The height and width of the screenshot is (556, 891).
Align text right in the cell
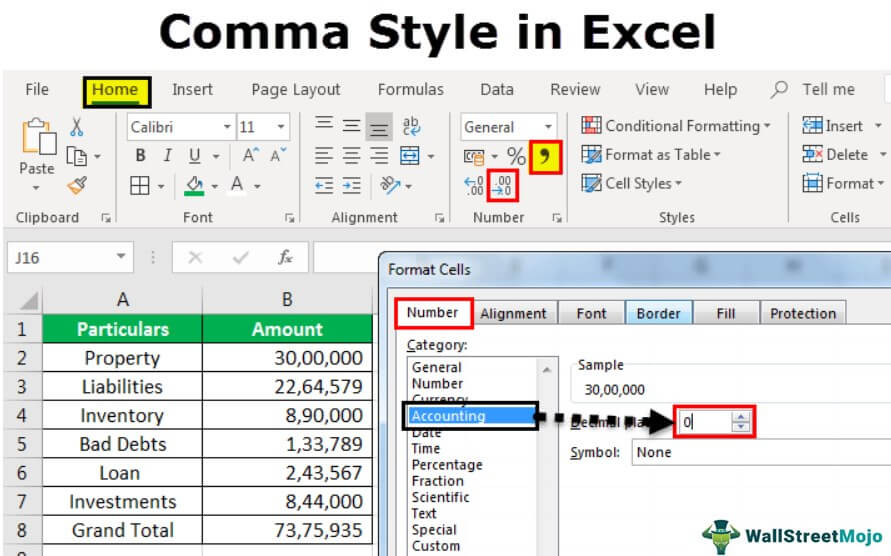379,155
